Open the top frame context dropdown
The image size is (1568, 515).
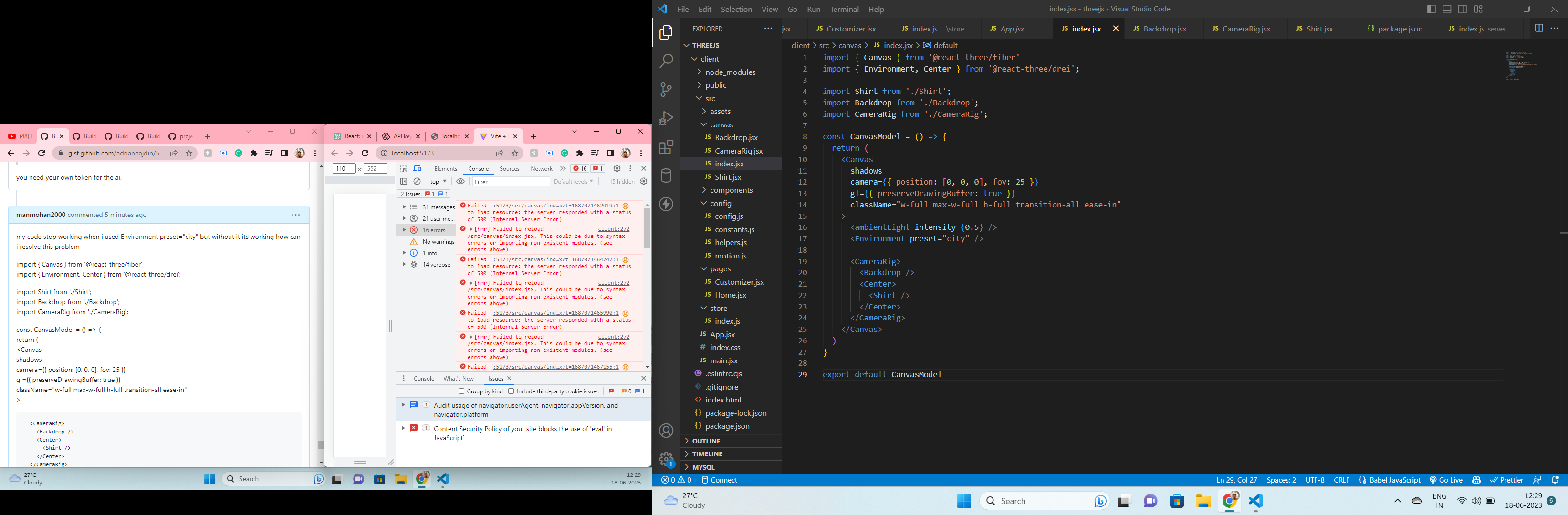pos(437,181)
